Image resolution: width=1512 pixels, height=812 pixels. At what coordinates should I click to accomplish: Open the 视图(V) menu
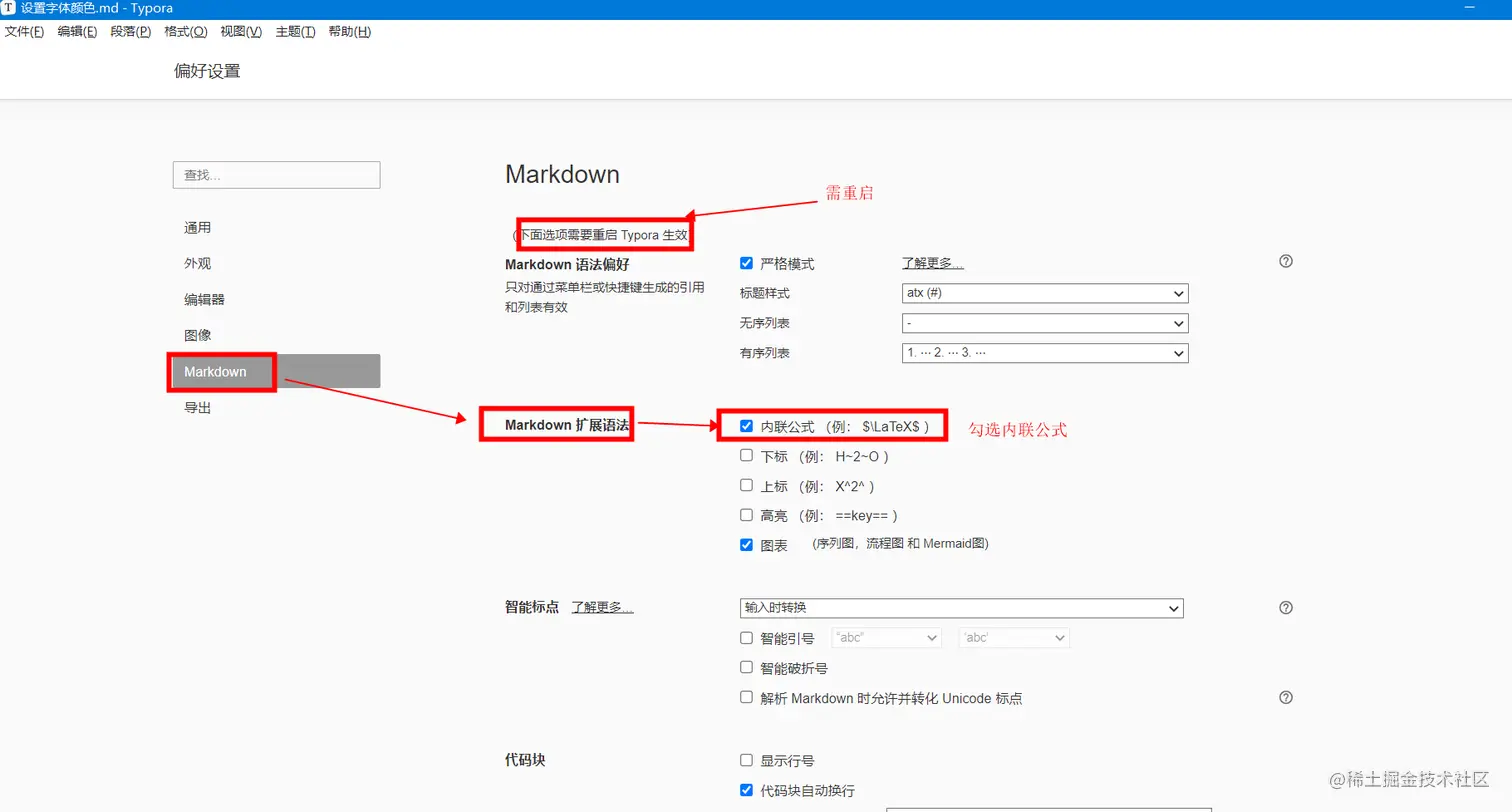tap(240, 32)
